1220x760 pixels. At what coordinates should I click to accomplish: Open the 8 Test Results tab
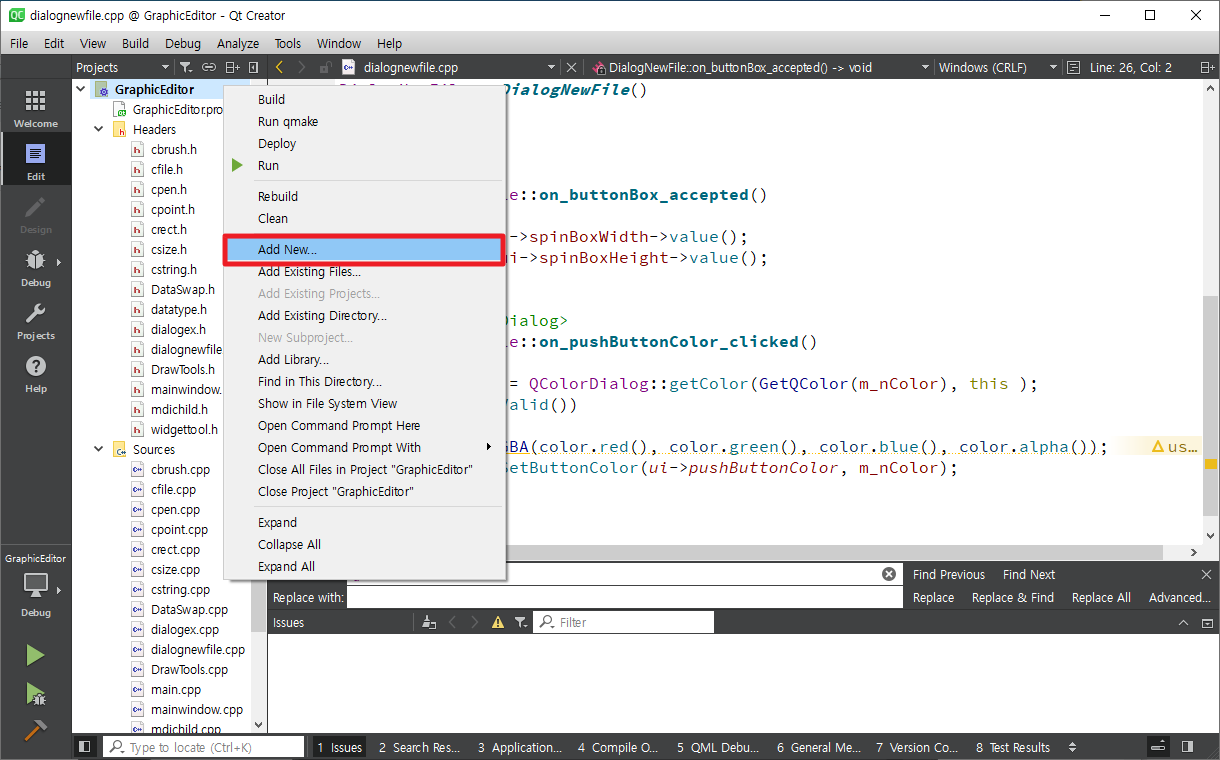coord(1013,747)
